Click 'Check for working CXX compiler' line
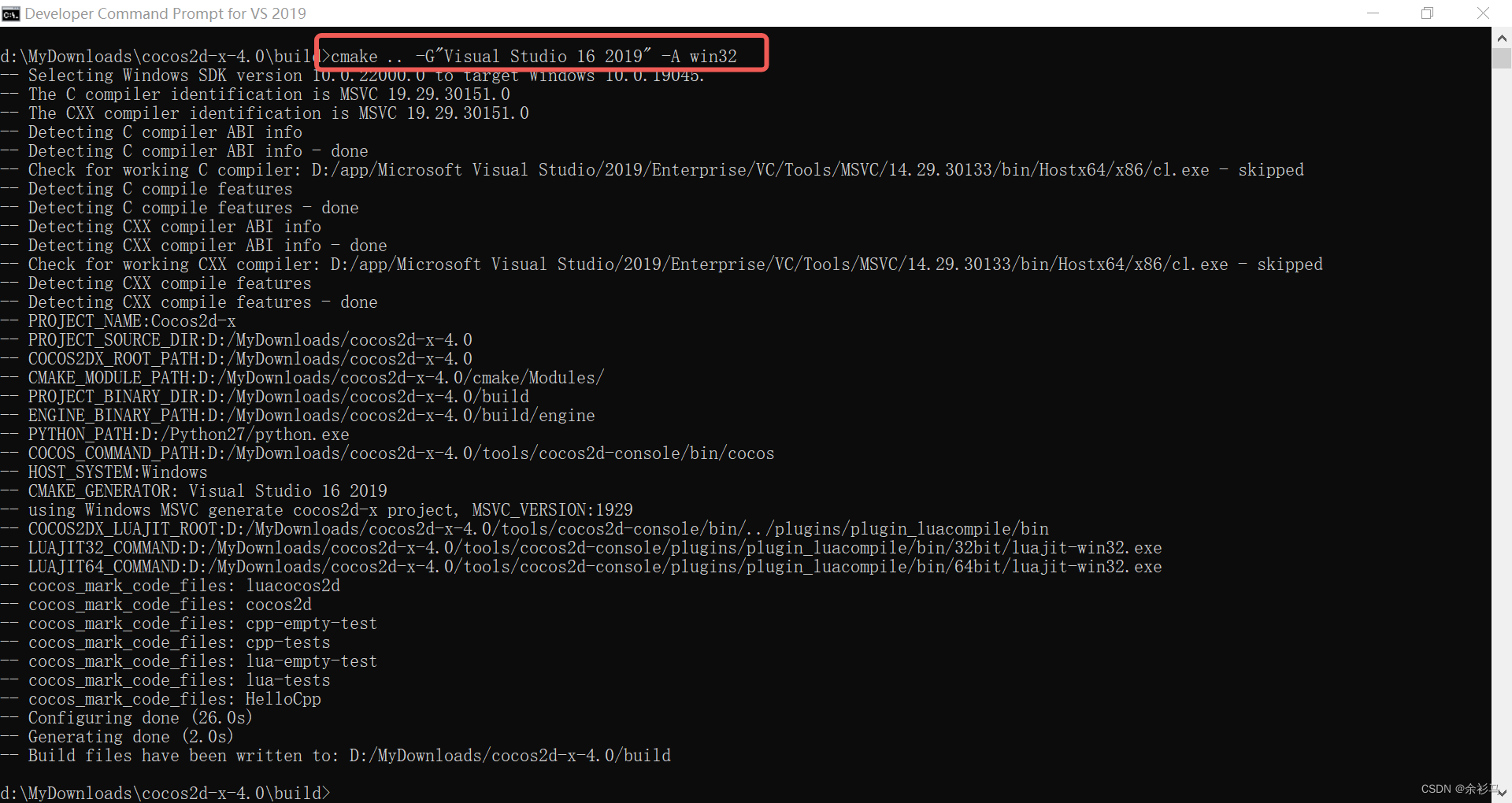 (x=661, y=265)
